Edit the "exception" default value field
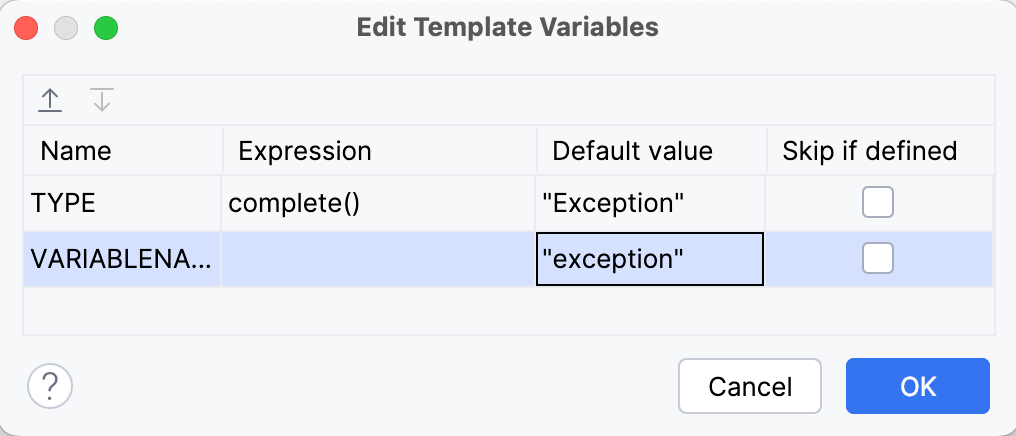This screenshot has width=1016, height=436. tap(650, 259)
